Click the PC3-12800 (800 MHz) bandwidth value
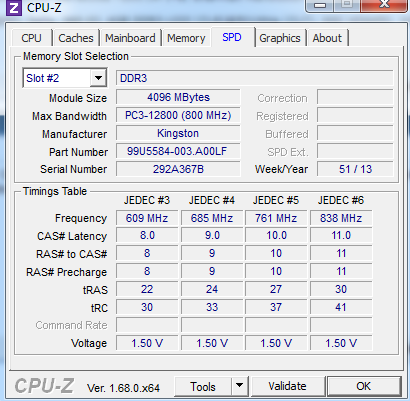Viewport: 410px width, 401px height. 178,115
